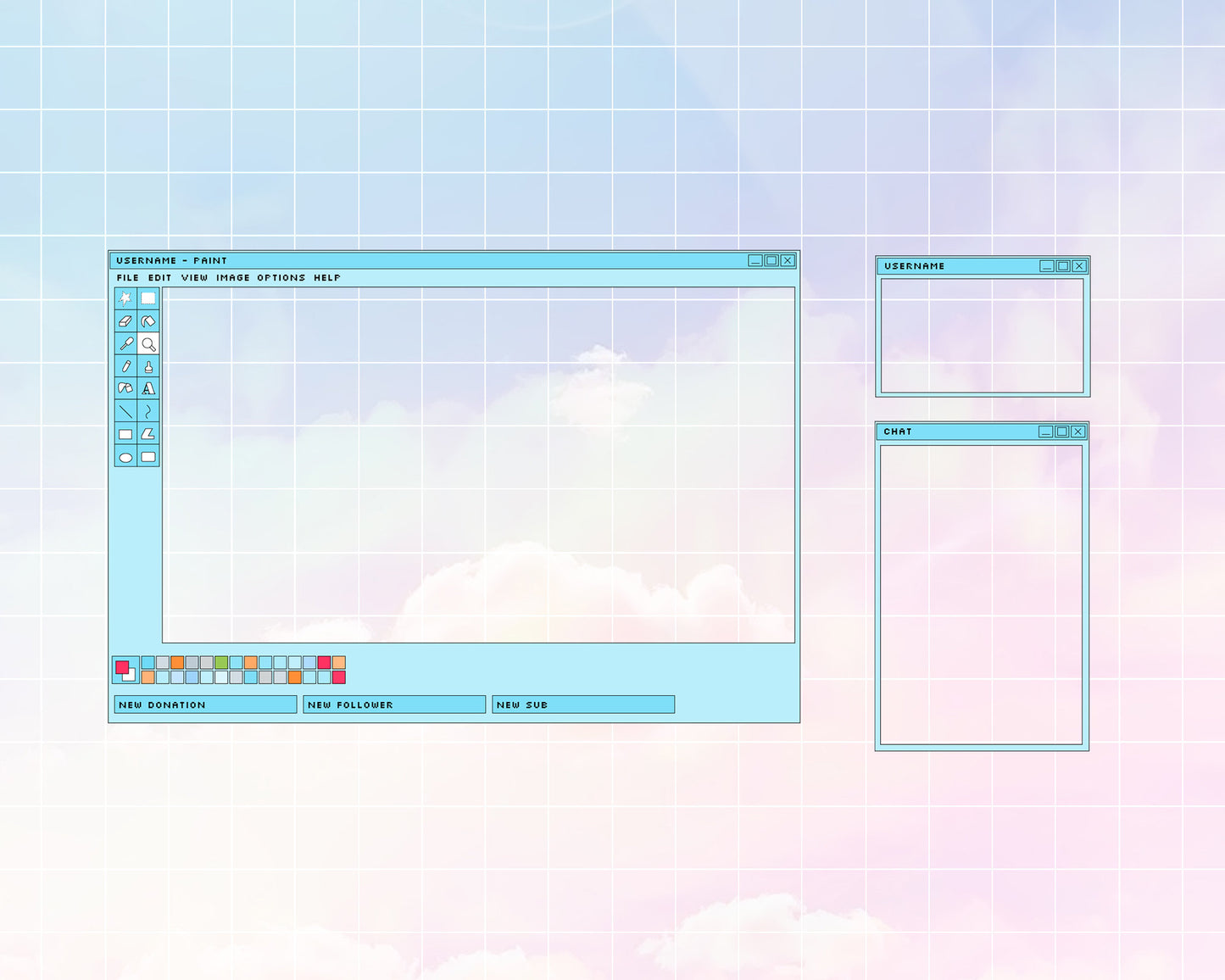
Task: Click the NEW FOLLOWER alert bar
Action: 393,704
